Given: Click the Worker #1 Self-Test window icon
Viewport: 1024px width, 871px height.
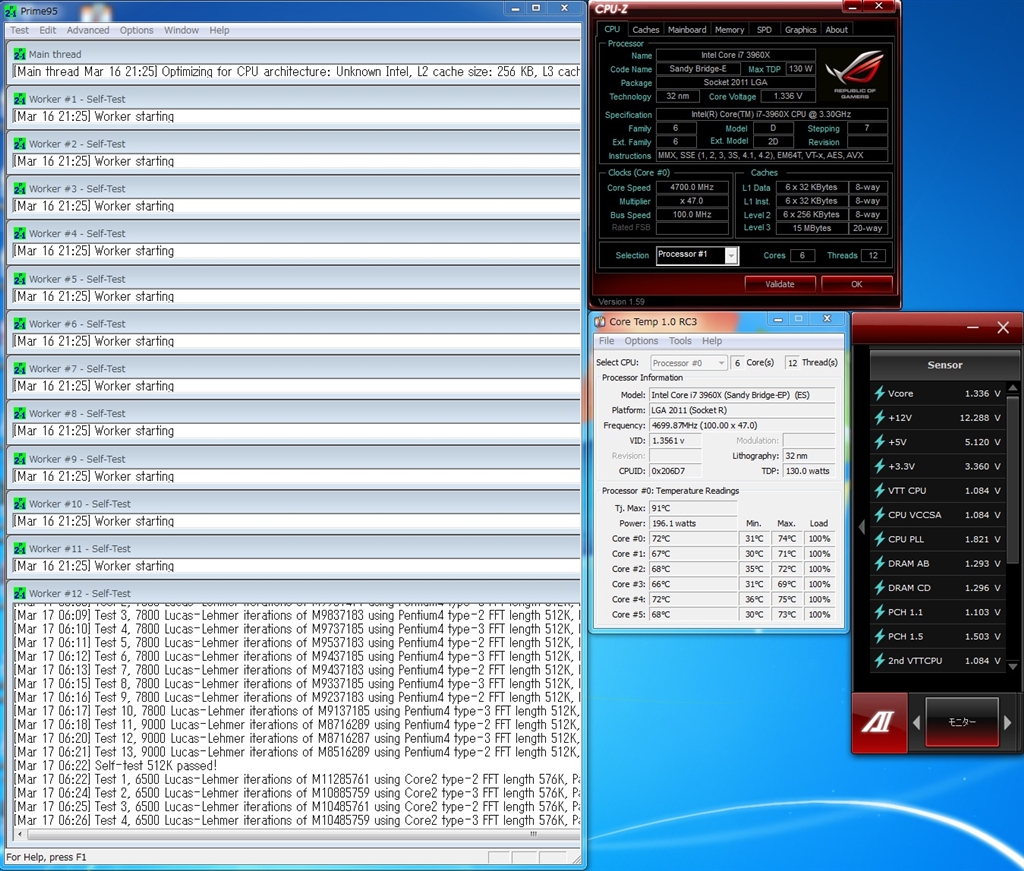Looking at the screenshot, I should pos(19,99).
